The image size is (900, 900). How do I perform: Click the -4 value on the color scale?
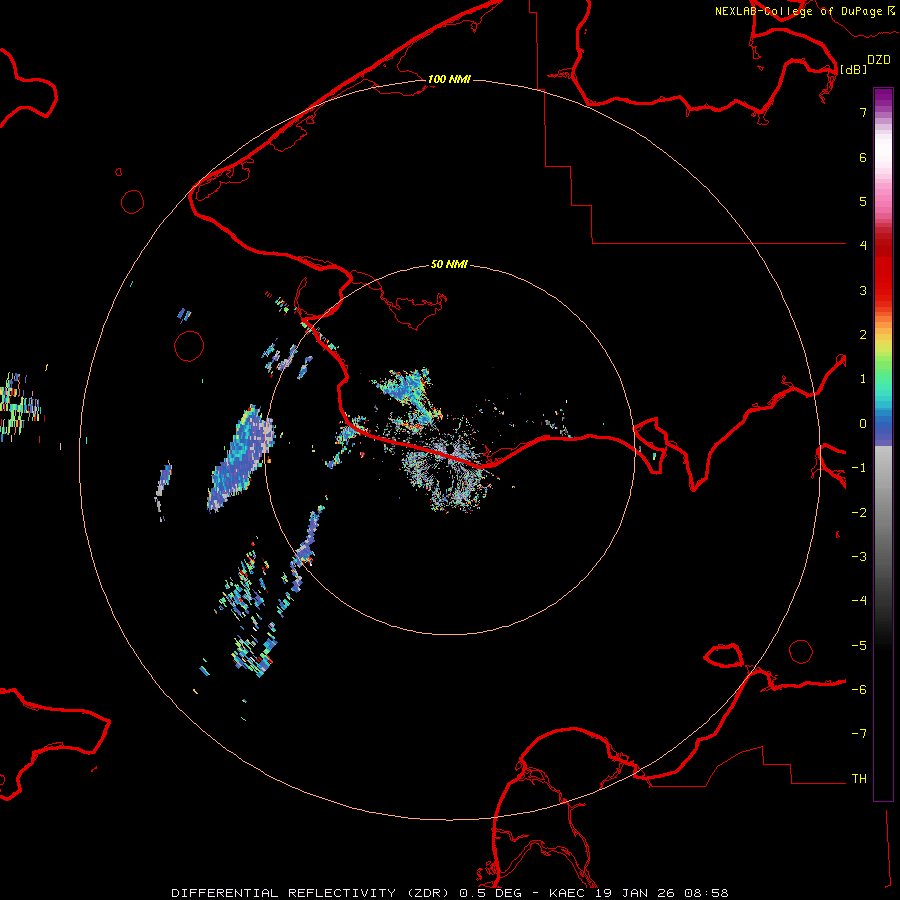coord(859,600)
